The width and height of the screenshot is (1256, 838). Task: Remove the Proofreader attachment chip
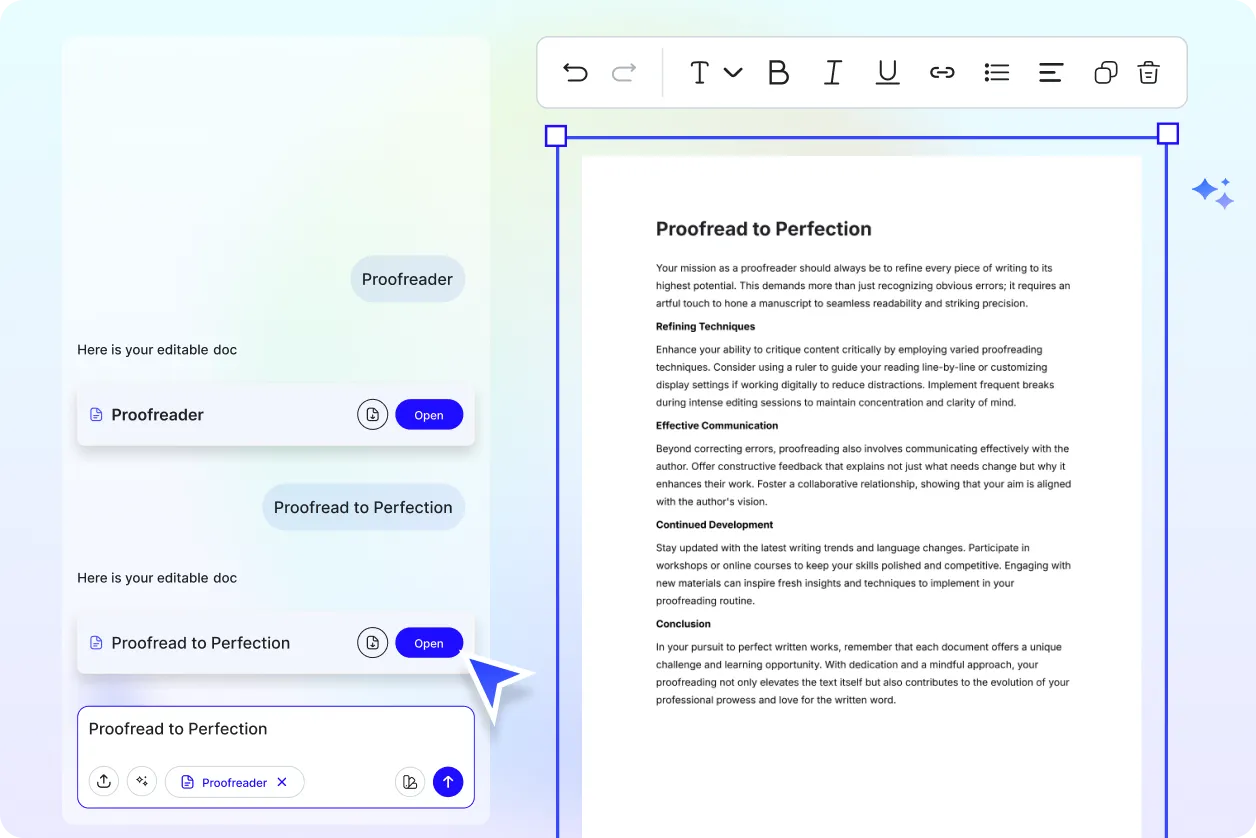[282, 782]
